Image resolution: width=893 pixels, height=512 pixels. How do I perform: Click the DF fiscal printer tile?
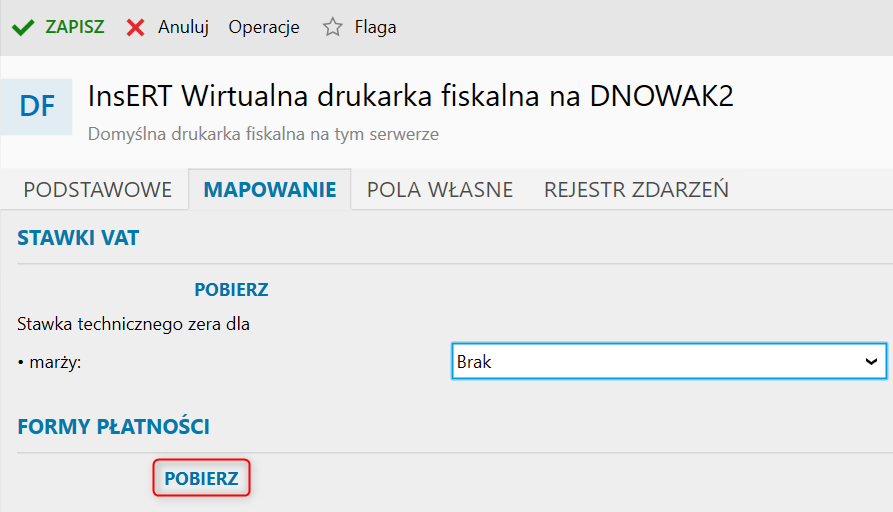pos(37,106)
